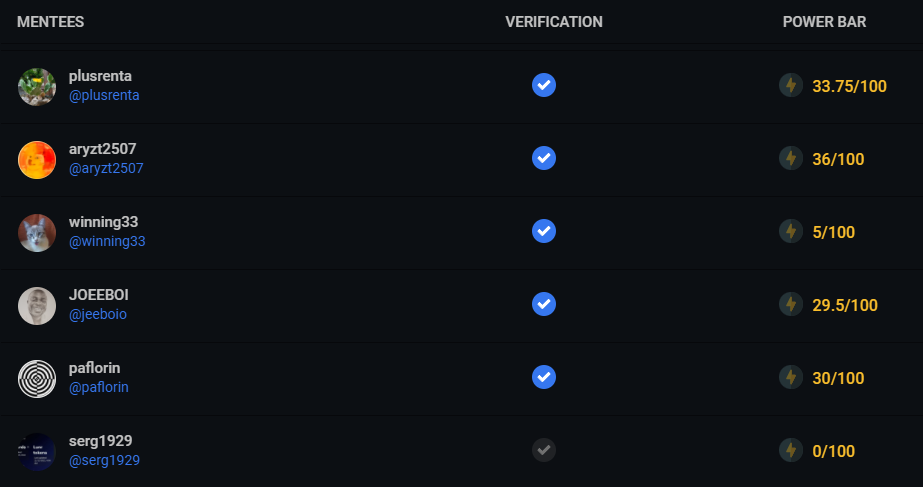Click paflorin's blue verification badge

point(544,377)
